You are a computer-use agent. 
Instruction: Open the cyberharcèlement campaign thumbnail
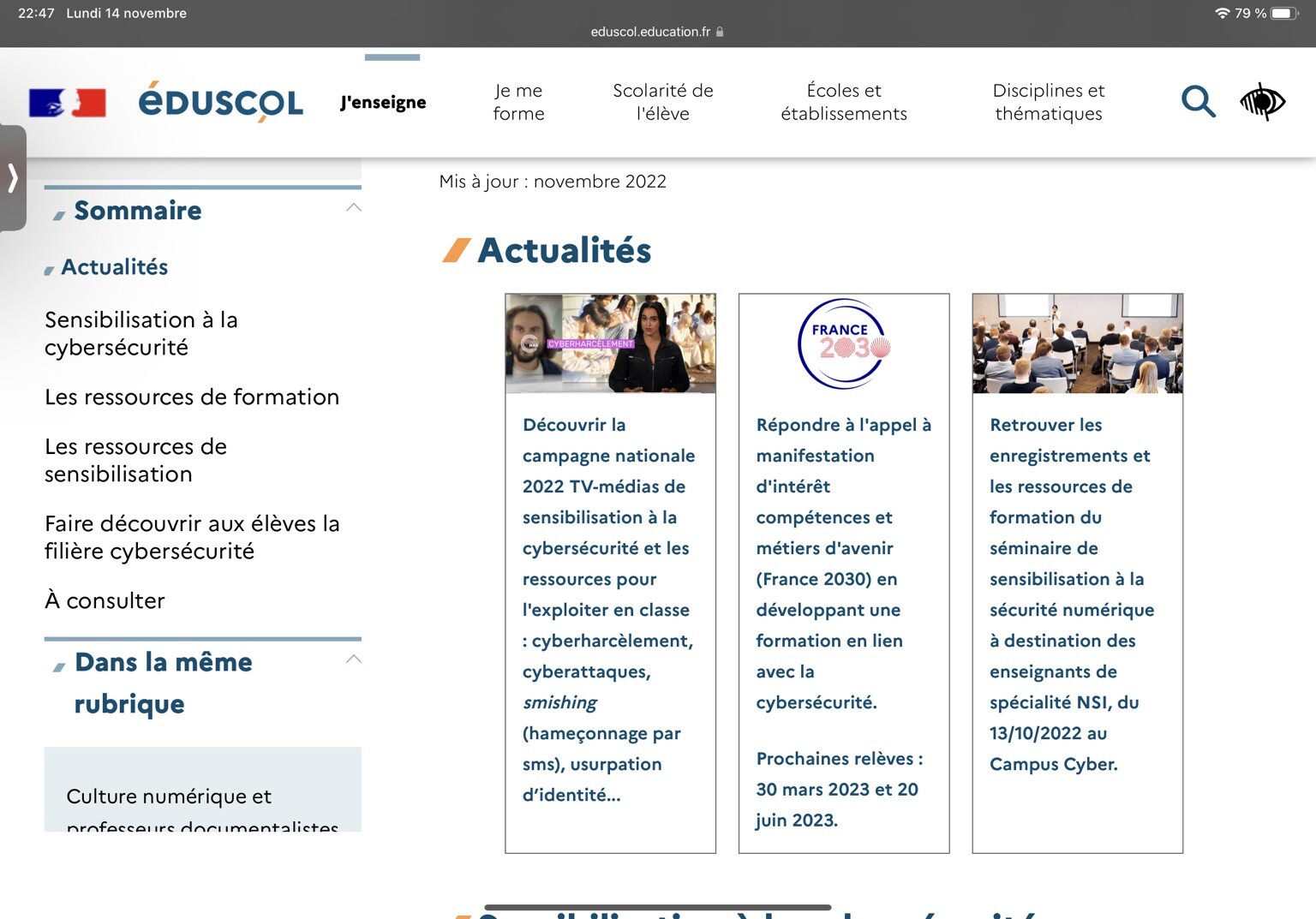coord(610,343)
